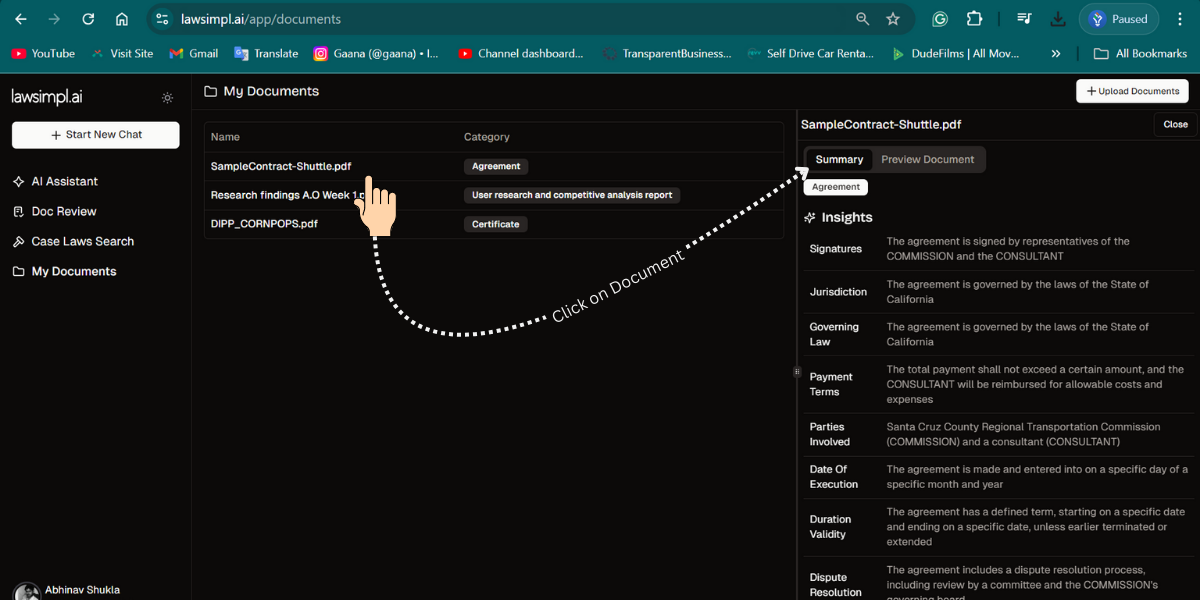Click User research and competitive analysis tag

[x=572, y=195]
